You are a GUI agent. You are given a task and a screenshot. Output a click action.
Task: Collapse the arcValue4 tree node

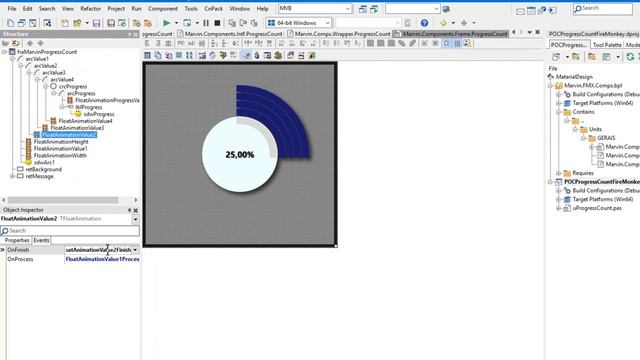[x=37, y=80]
